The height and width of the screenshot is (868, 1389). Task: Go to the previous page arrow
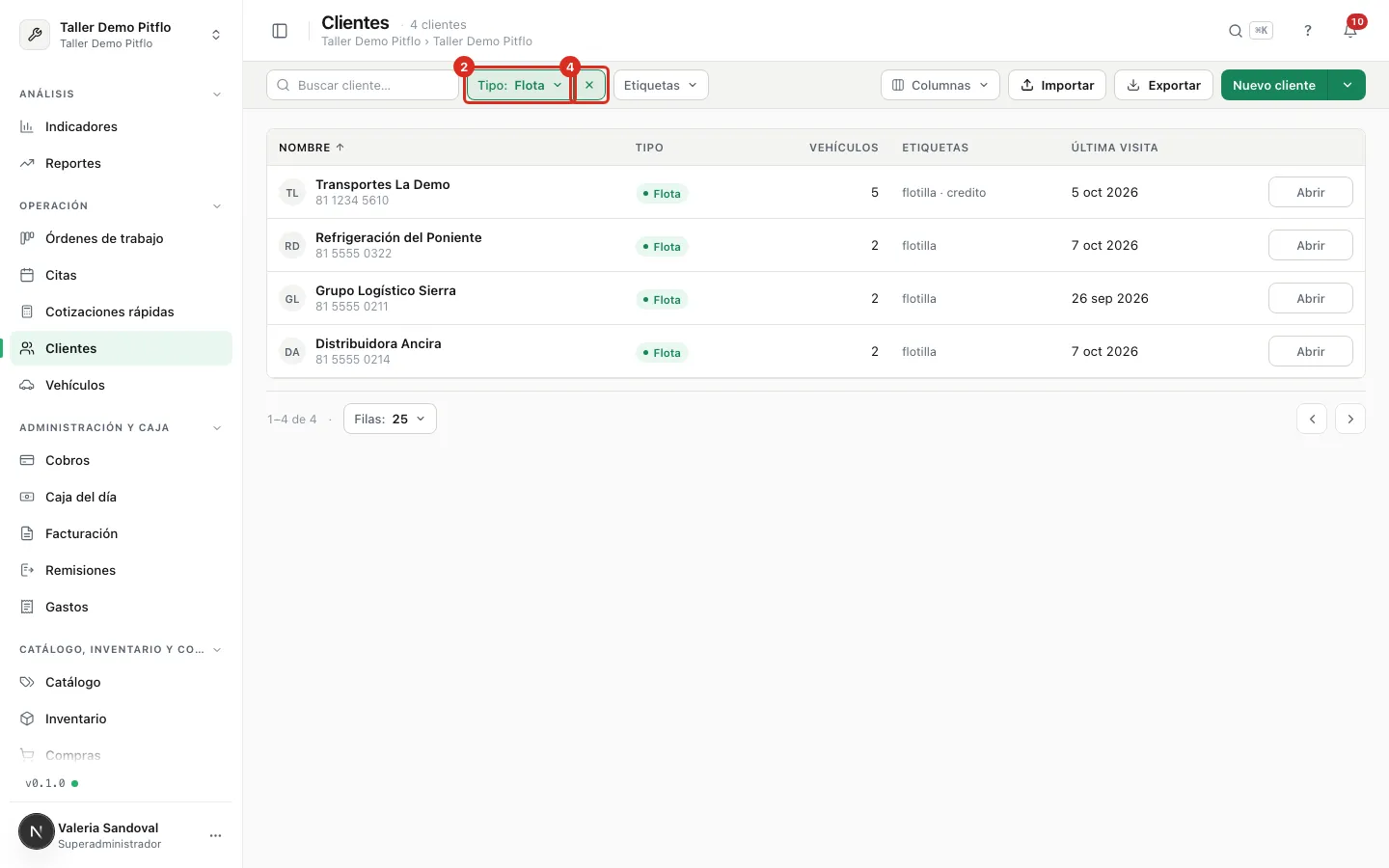tap(1312, 419)
